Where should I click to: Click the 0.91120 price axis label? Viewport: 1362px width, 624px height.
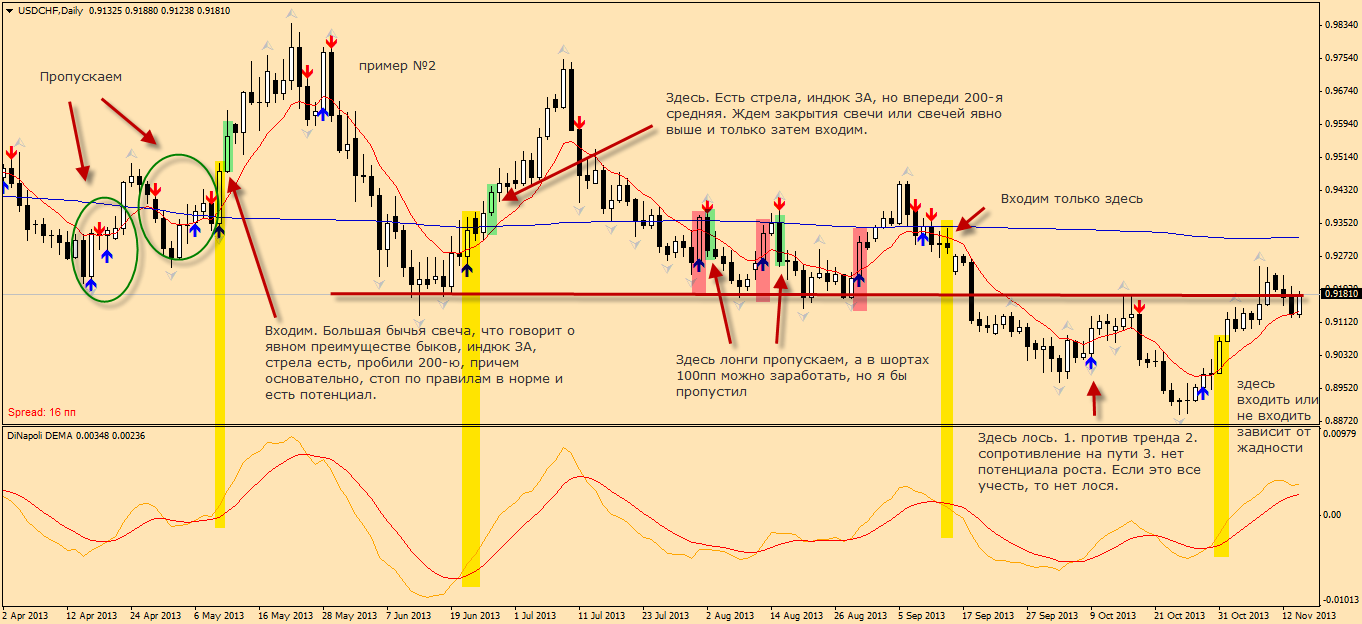(1339, 322)
